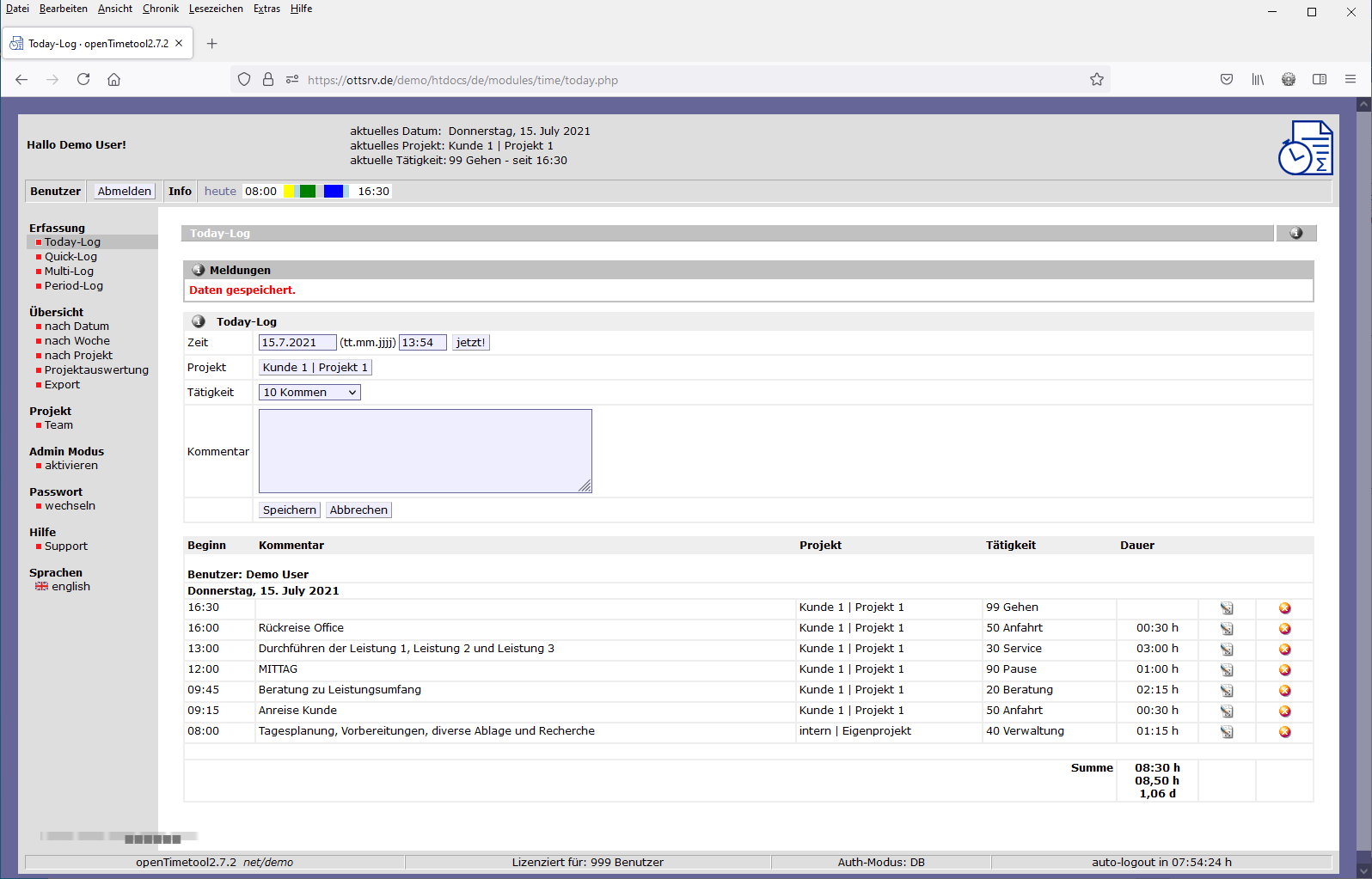Open the Lesezeichen menu
The height and width of the screenshot is (879, 1372).
point(216,9)
